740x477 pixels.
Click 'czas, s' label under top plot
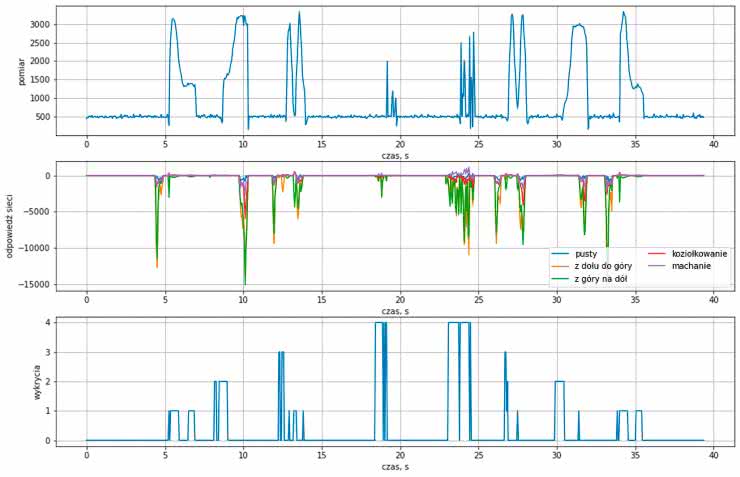point(395,155)
